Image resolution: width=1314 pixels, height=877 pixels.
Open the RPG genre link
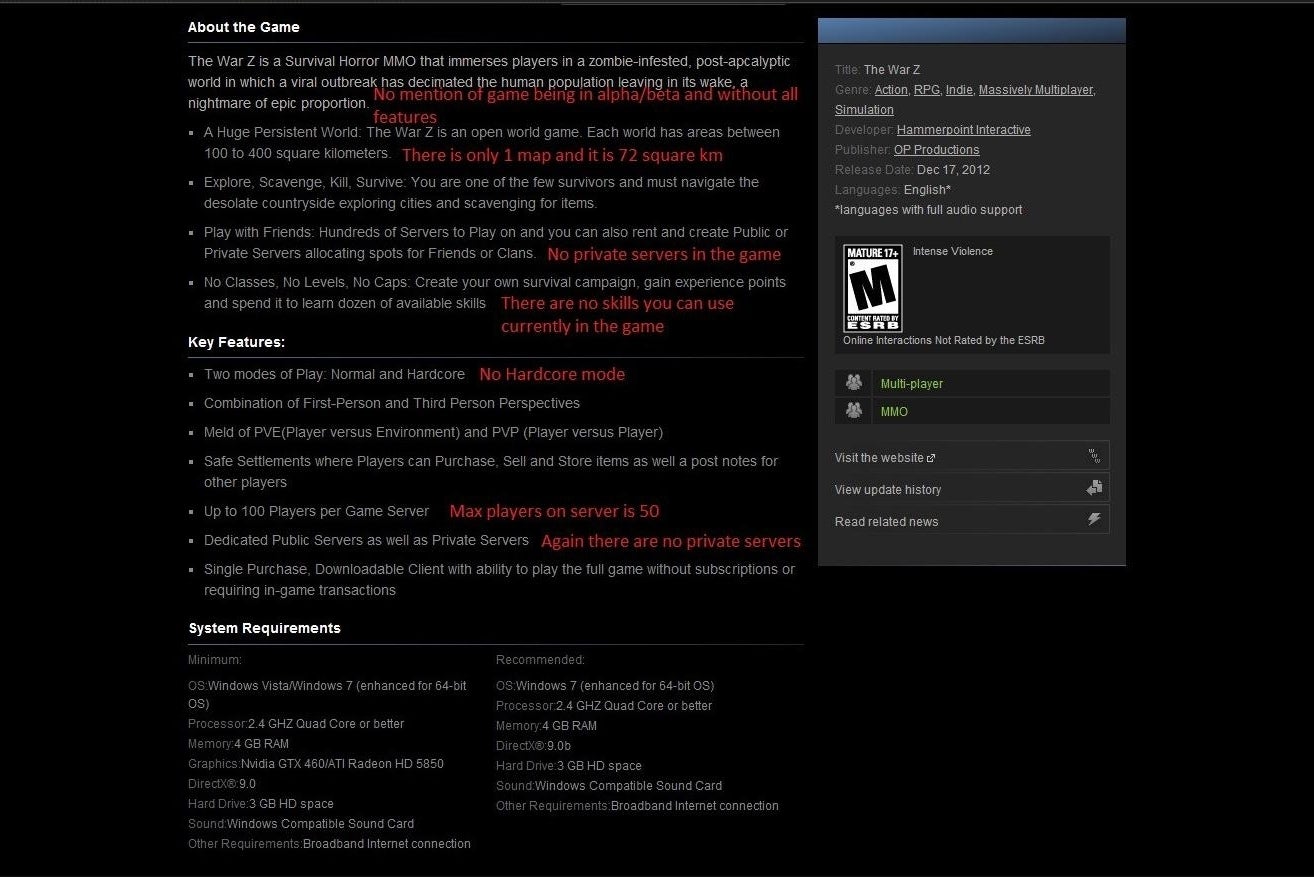click(x=926, y=90)
